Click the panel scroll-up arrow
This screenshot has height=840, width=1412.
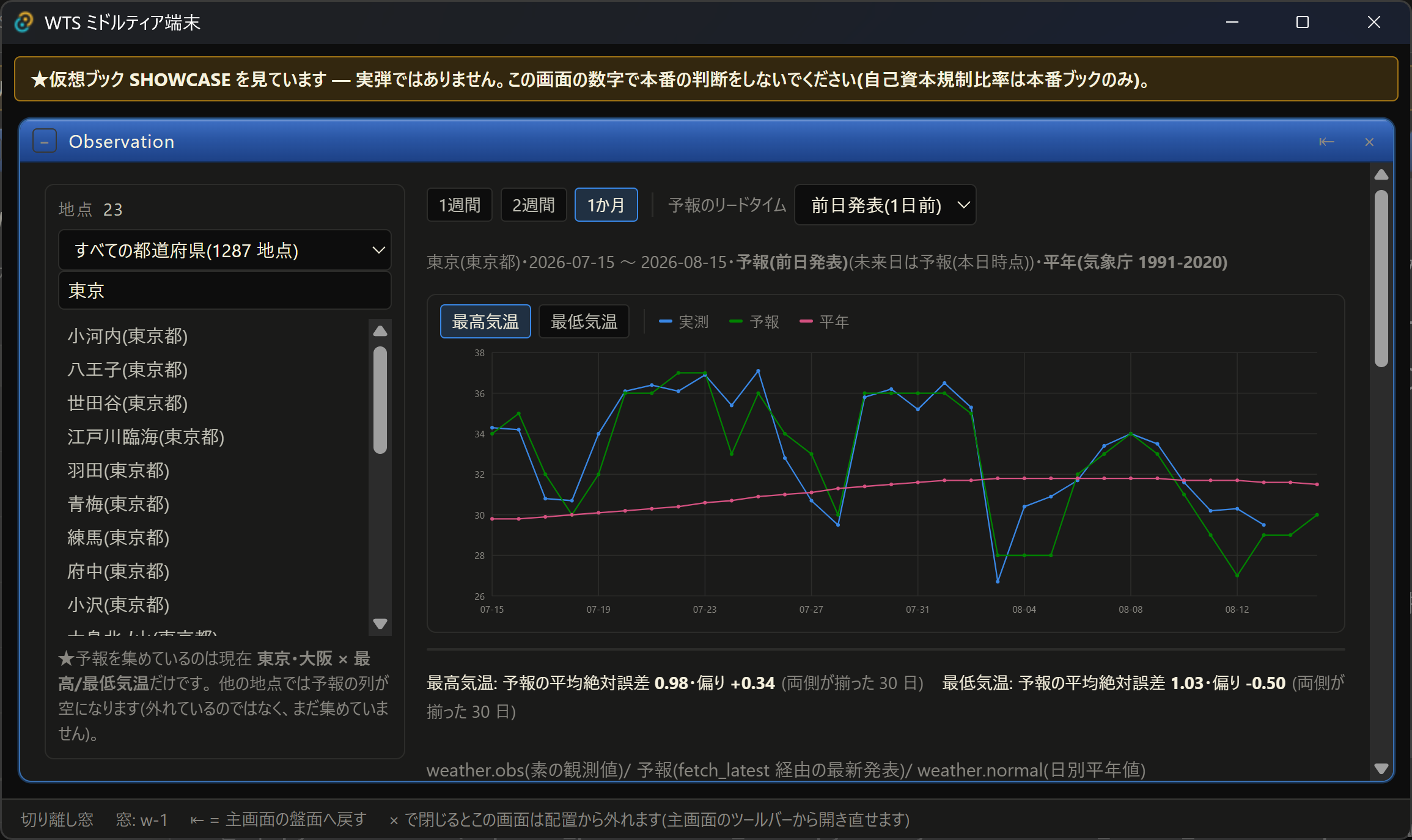1381,175
